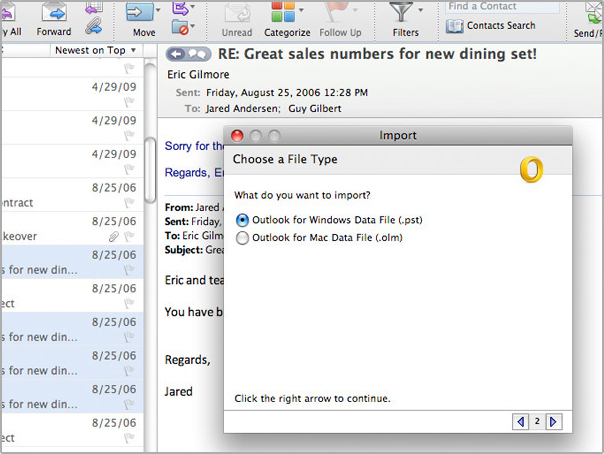Image resolution: width=604 pixels, height=454 pixels.
Task: Click the message list scrollbar thumb
Action: [x=150, y=169]
